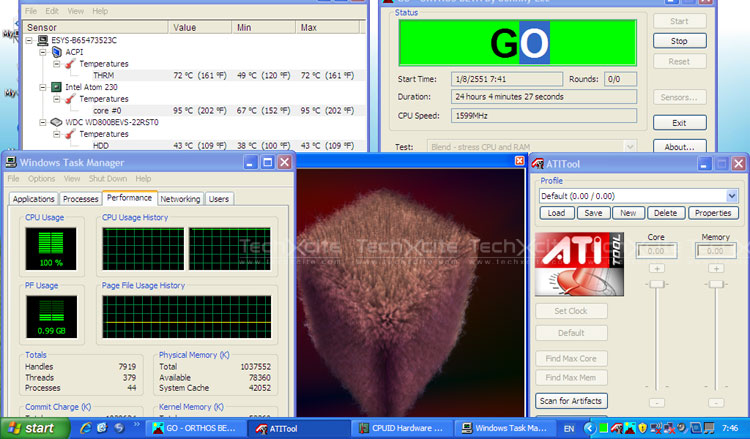Click the Max column header
This screenshot has width=750, height=439.
tap(328, 27)
